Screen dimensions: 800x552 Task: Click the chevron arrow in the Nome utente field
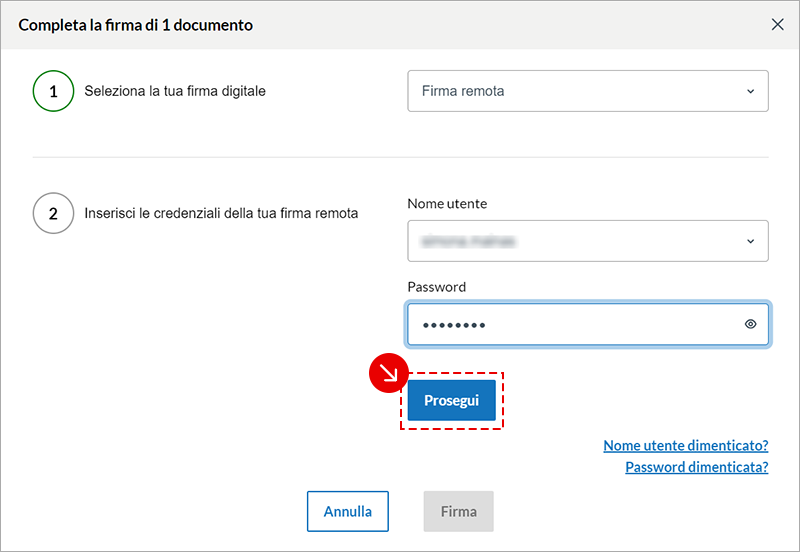pyautogui.click(x=750, y=241)
